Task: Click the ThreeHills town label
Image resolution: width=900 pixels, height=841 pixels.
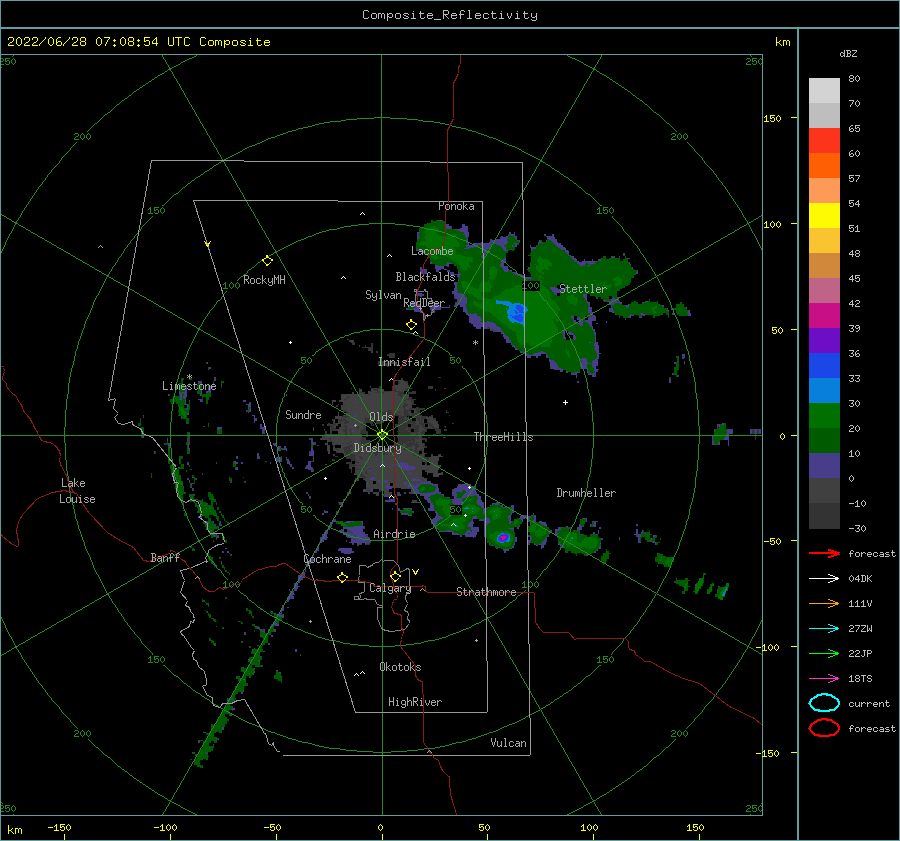Action: point(503,437)
